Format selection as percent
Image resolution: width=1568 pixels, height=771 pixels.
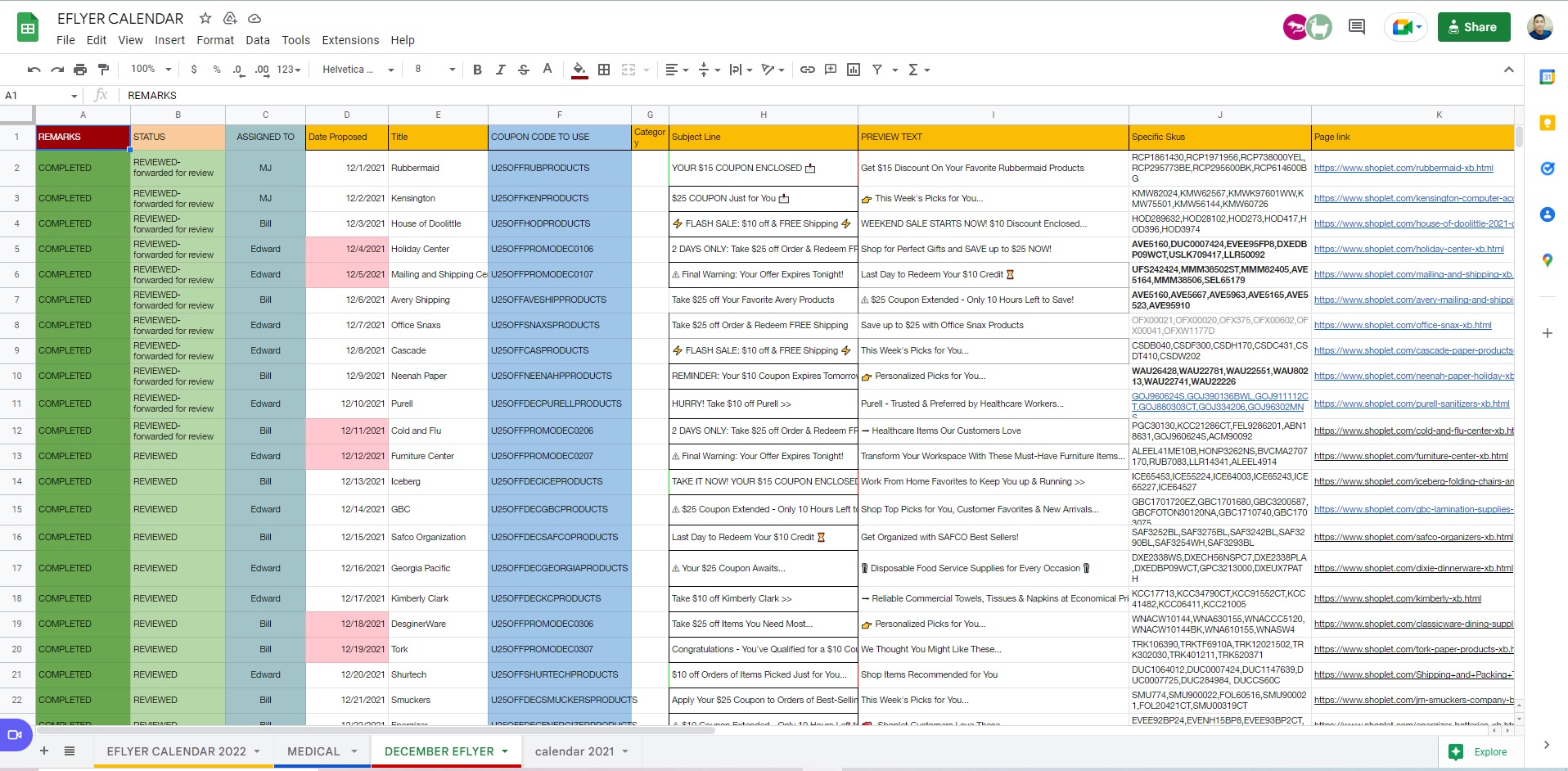coord(217,70)
